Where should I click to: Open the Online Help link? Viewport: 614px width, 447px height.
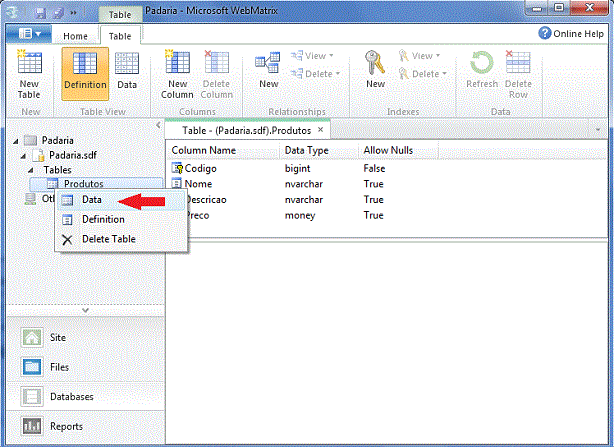(571, 34)
